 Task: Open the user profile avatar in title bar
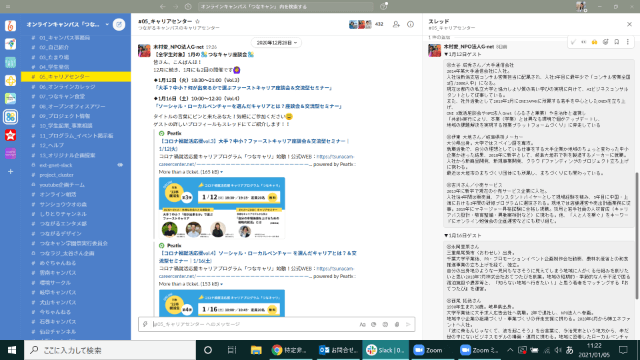pos(581,7)
